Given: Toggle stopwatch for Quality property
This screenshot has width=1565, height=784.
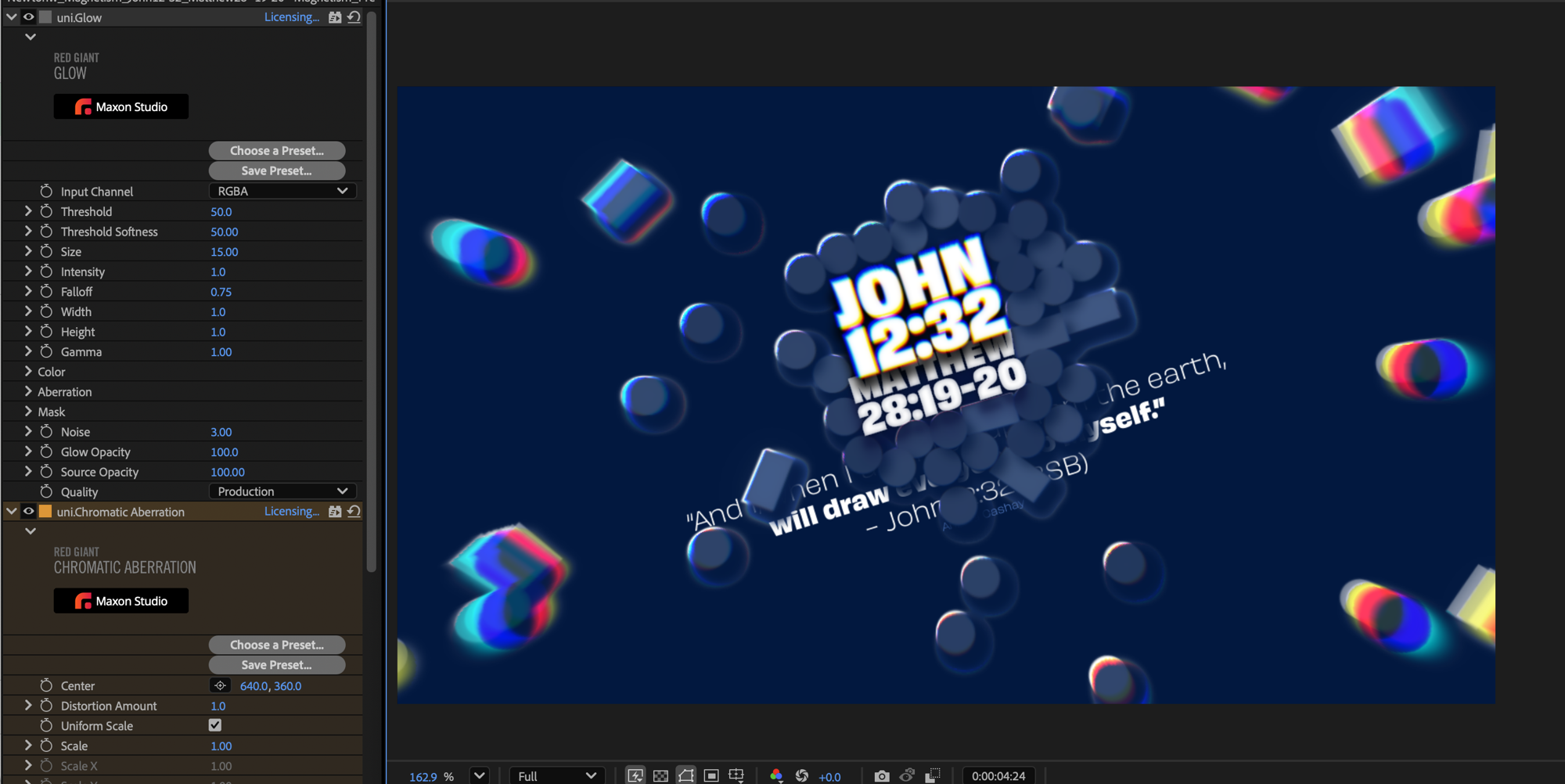Looking at the screenshot, I should [x=46, y=491].
